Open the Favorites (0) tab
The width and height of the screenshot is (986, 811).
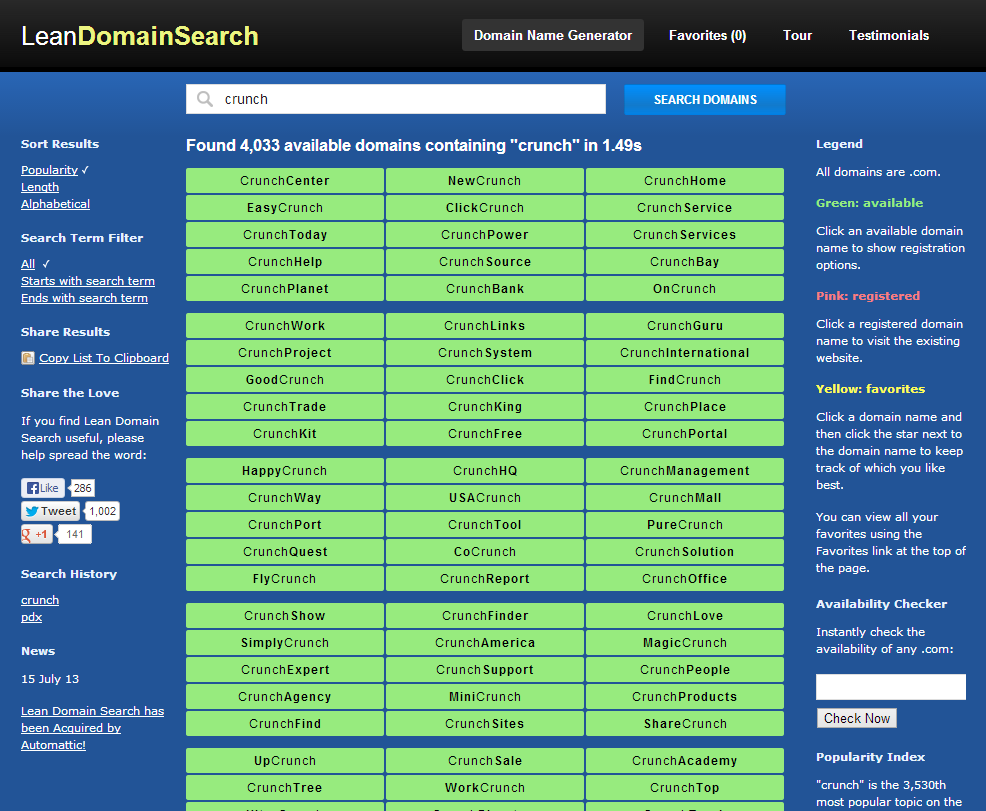tap(707, 35)
